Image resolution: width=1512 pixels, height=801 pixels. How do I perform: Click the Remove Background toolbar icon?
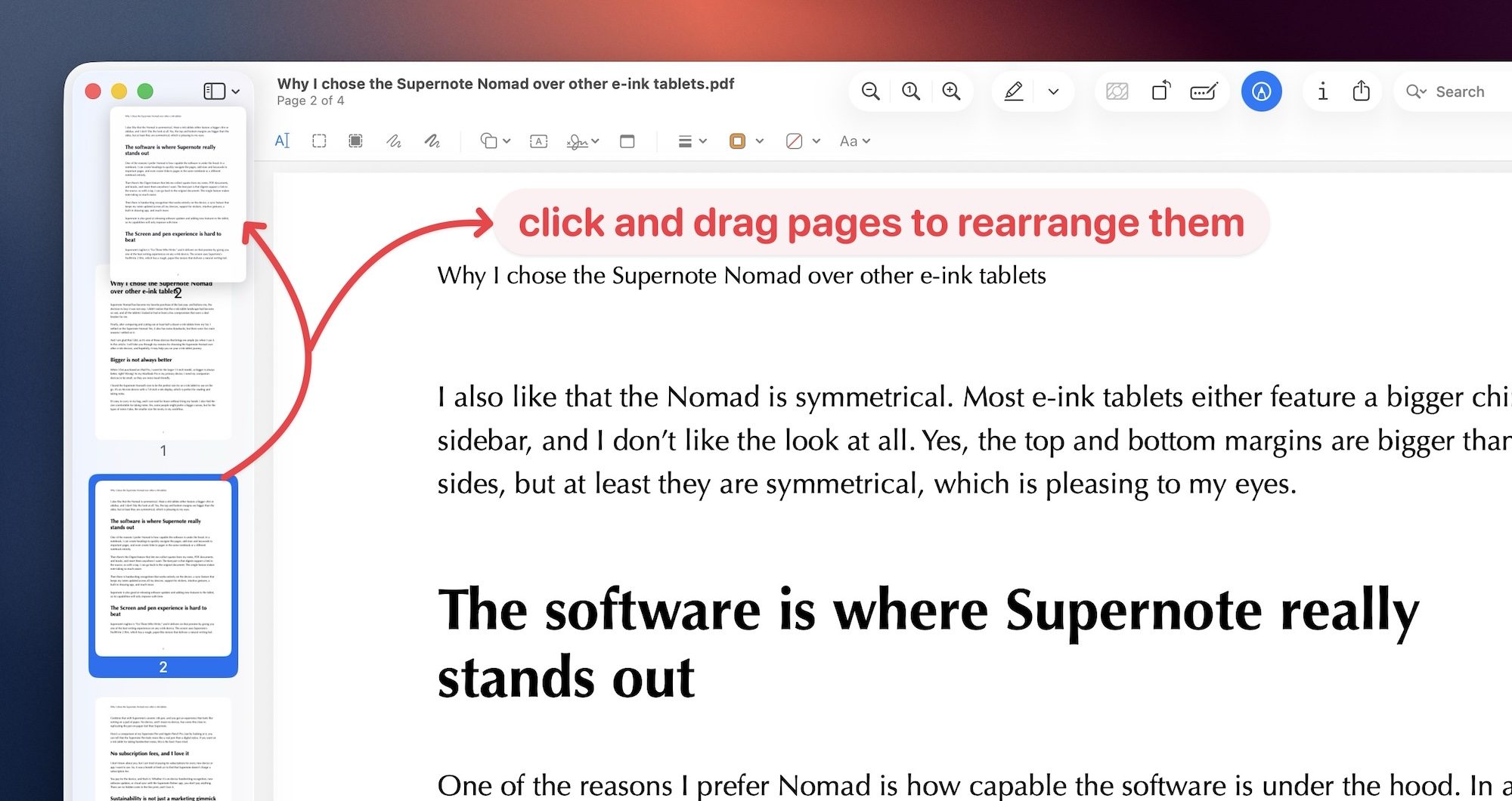[x=1117, y=91]
